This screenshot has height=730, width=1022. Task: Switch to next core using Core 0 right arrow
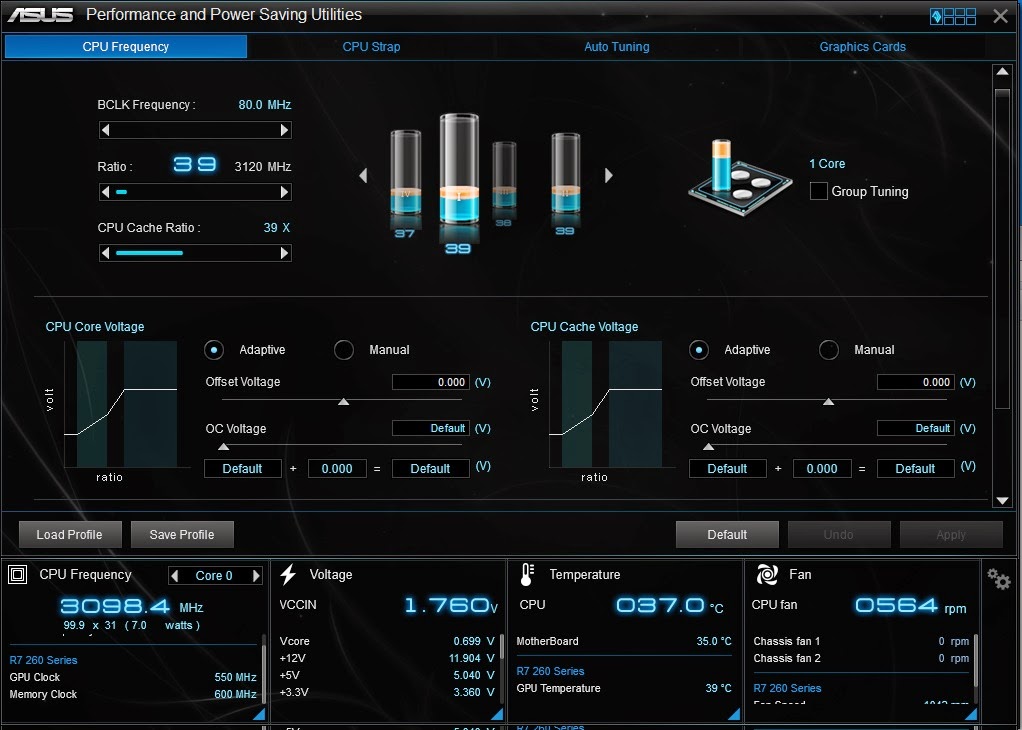click(x=256, y=576)
